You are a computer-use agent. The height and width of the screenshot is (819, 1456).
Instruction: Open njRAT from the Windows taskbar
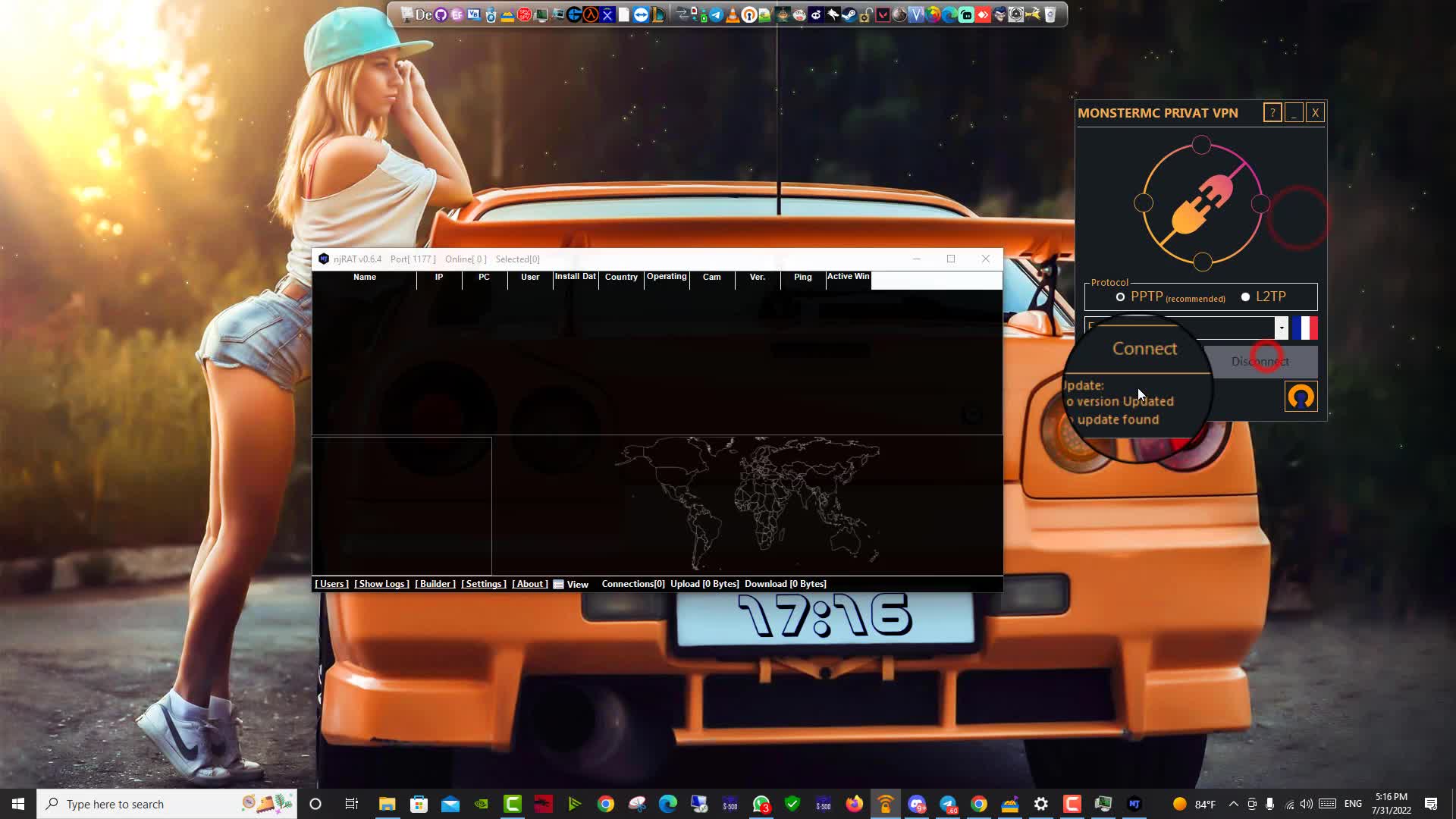pos(1134,804)
